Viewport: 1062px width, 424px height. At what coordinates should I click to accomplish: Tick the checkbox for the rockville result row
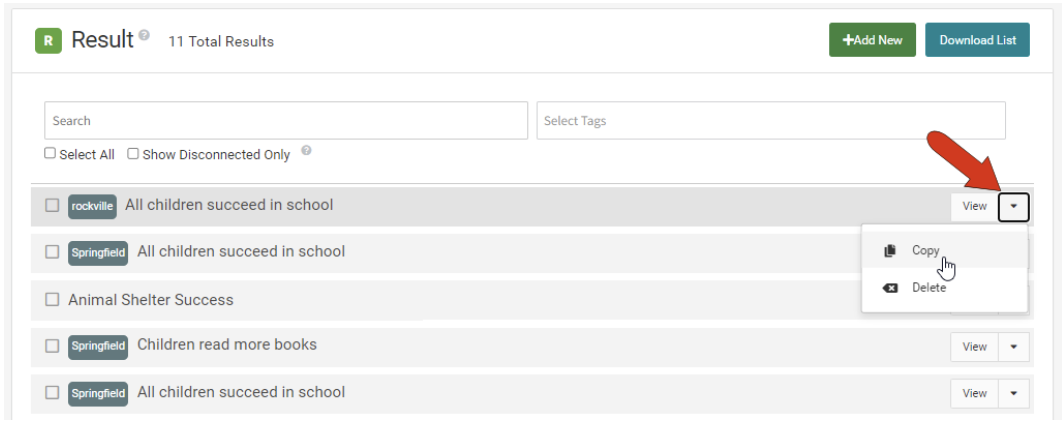(52, 206)
